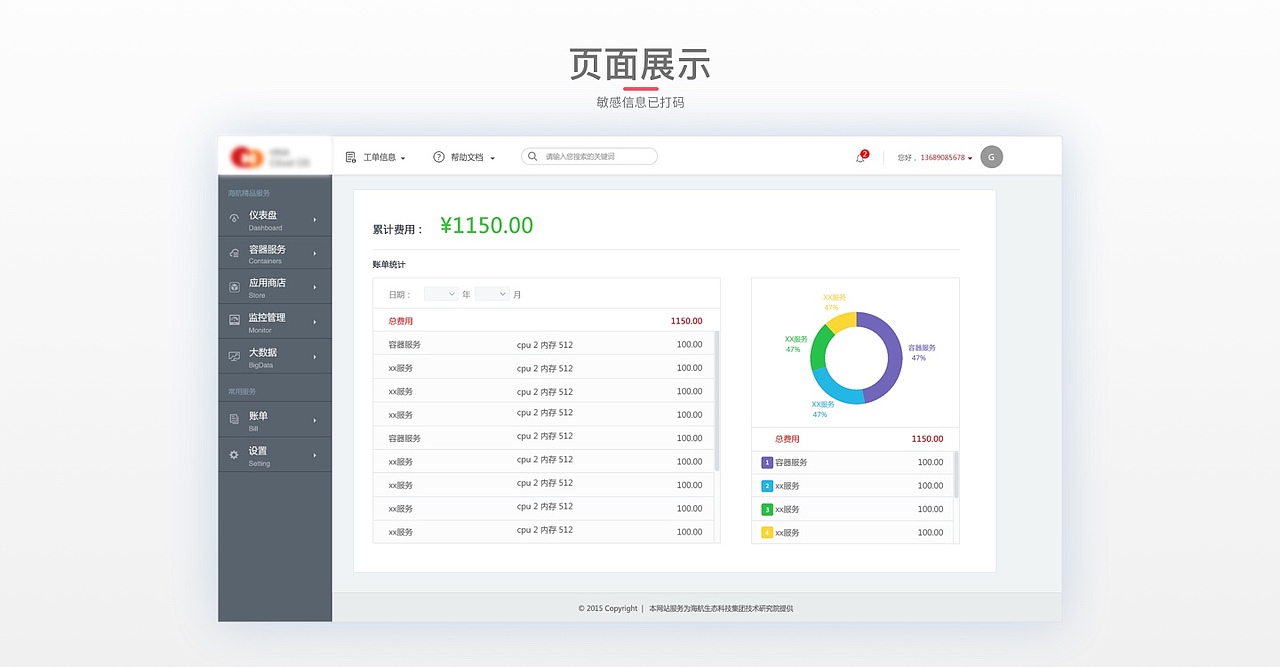Click legend badge 1 for 容器服务

767,462
